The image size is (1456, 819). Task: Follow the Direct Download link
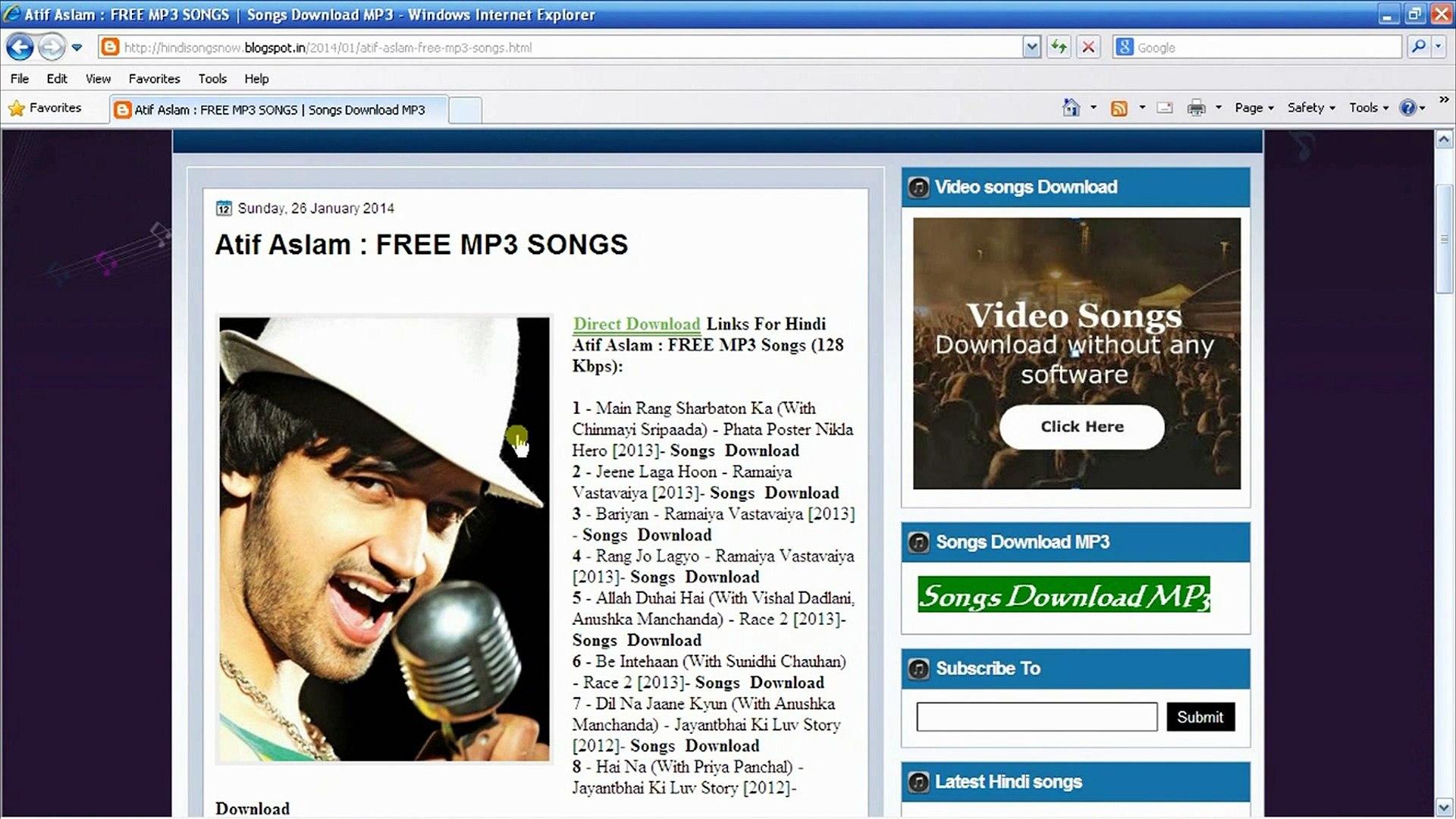(636, 324)
